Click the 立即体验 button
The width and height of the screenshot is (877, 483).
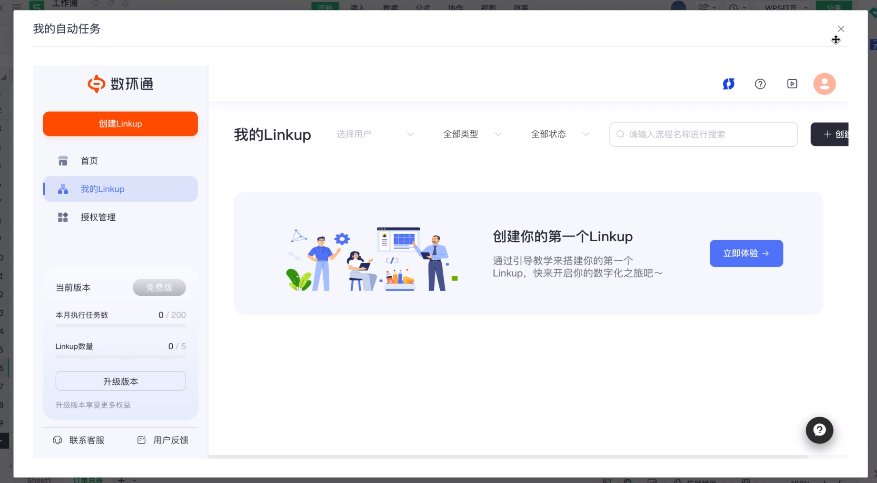click(x=746, y=253)
